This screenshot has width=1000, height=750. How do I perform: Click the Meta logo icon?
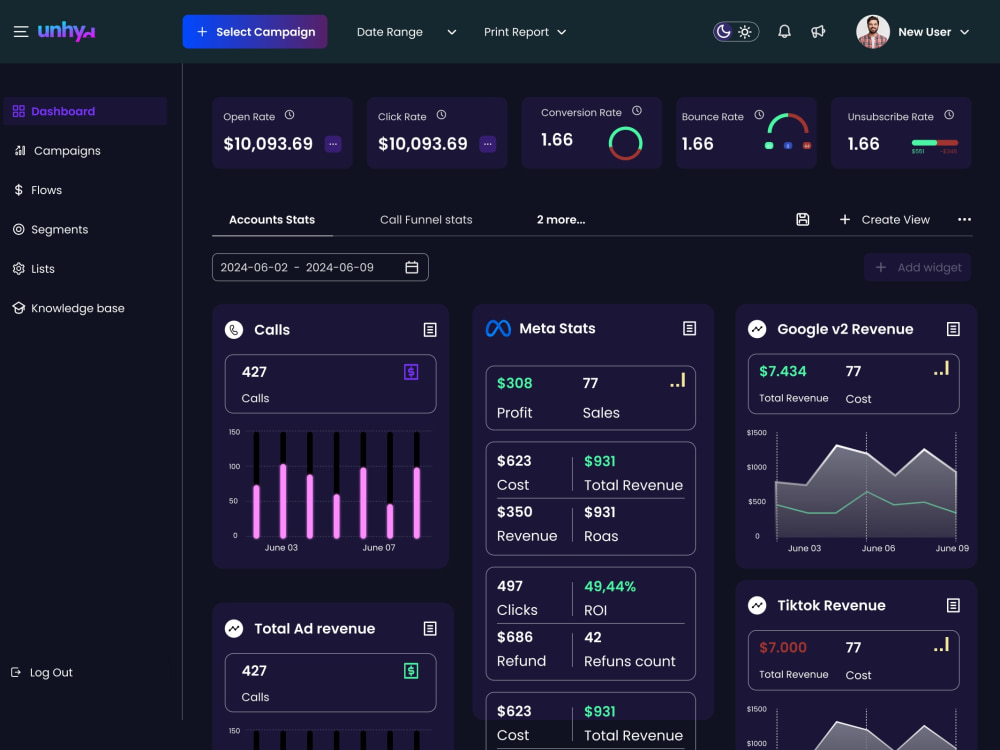coord(498,328)
